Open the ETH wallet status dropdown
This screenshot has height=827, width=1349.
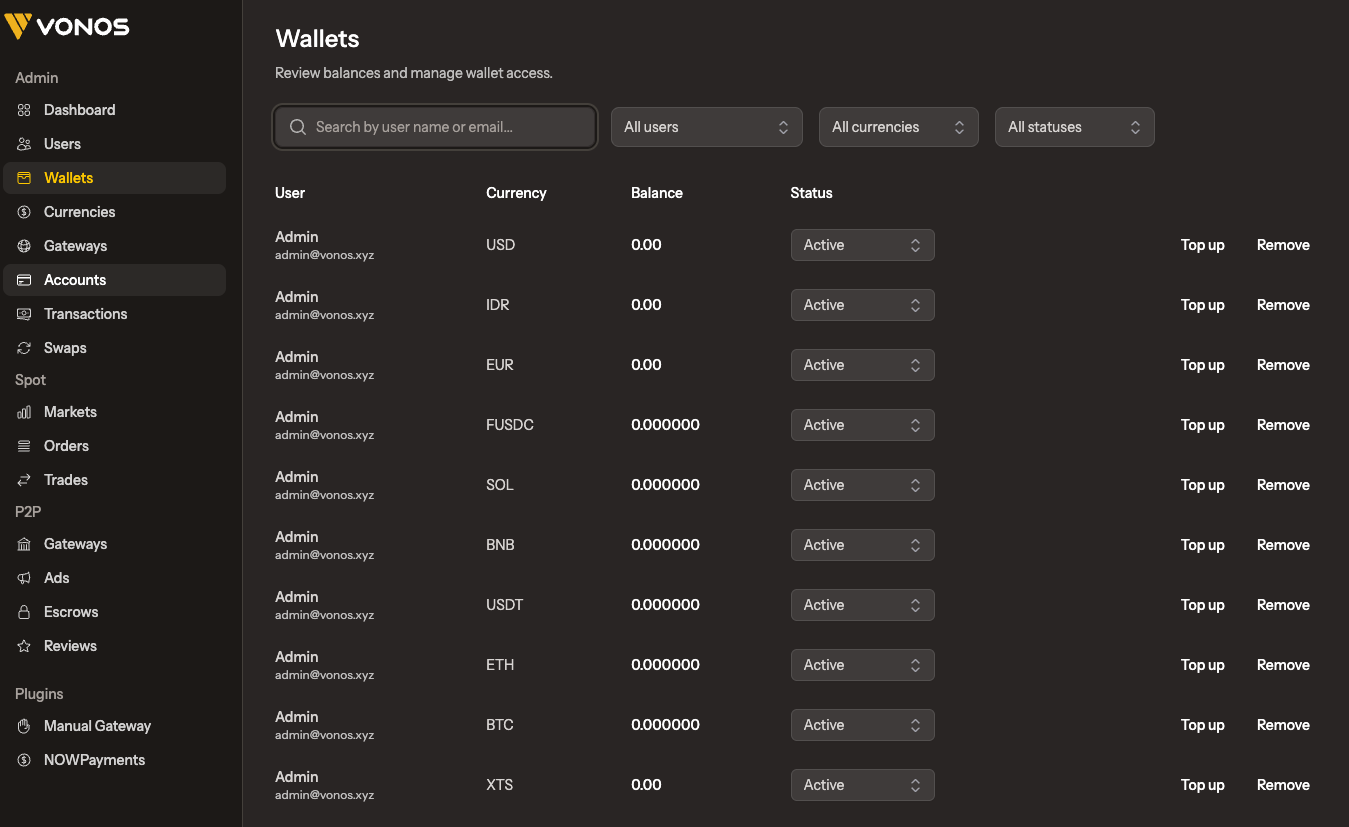coord(862,665)
